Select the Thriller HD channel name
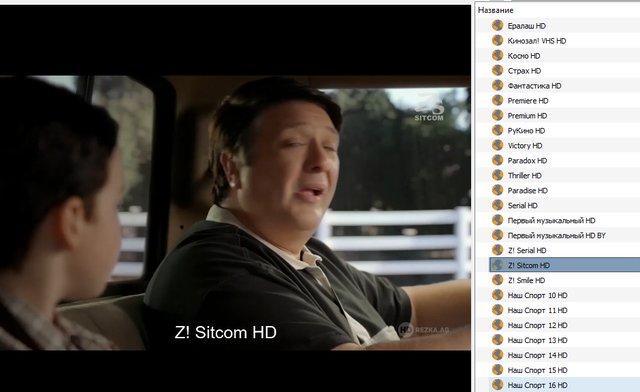The width and height of the screenshot is (640, 392). click(x=524, y=176)
